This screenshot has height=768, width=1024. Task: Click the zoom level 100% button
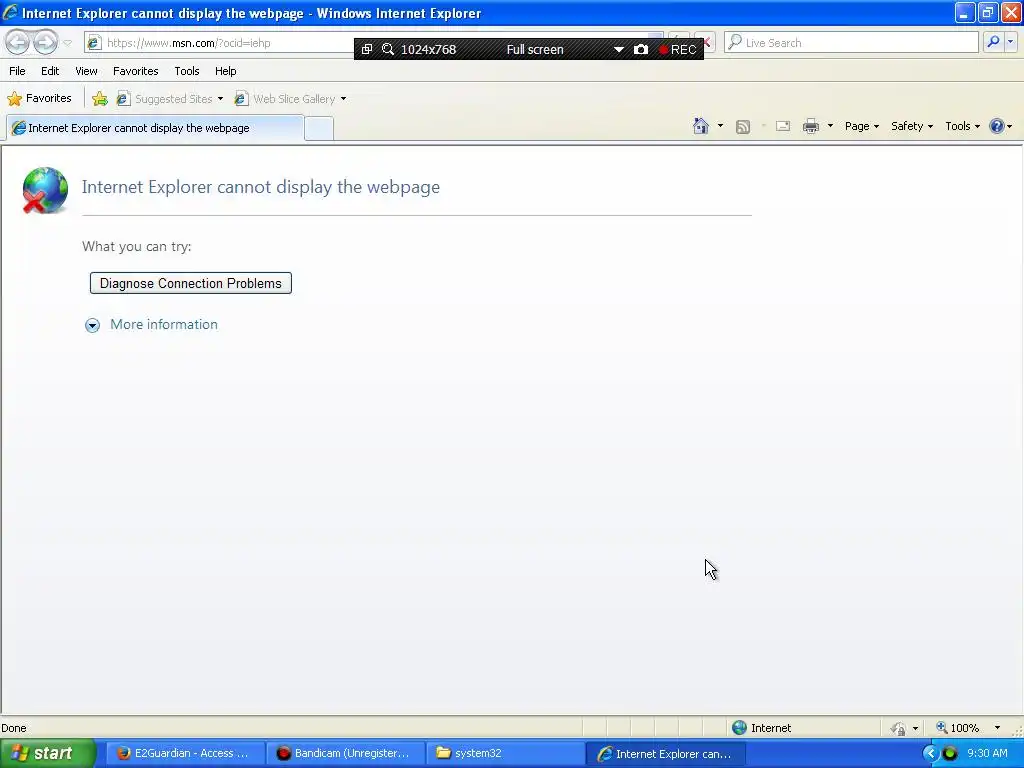click(957, 728)
